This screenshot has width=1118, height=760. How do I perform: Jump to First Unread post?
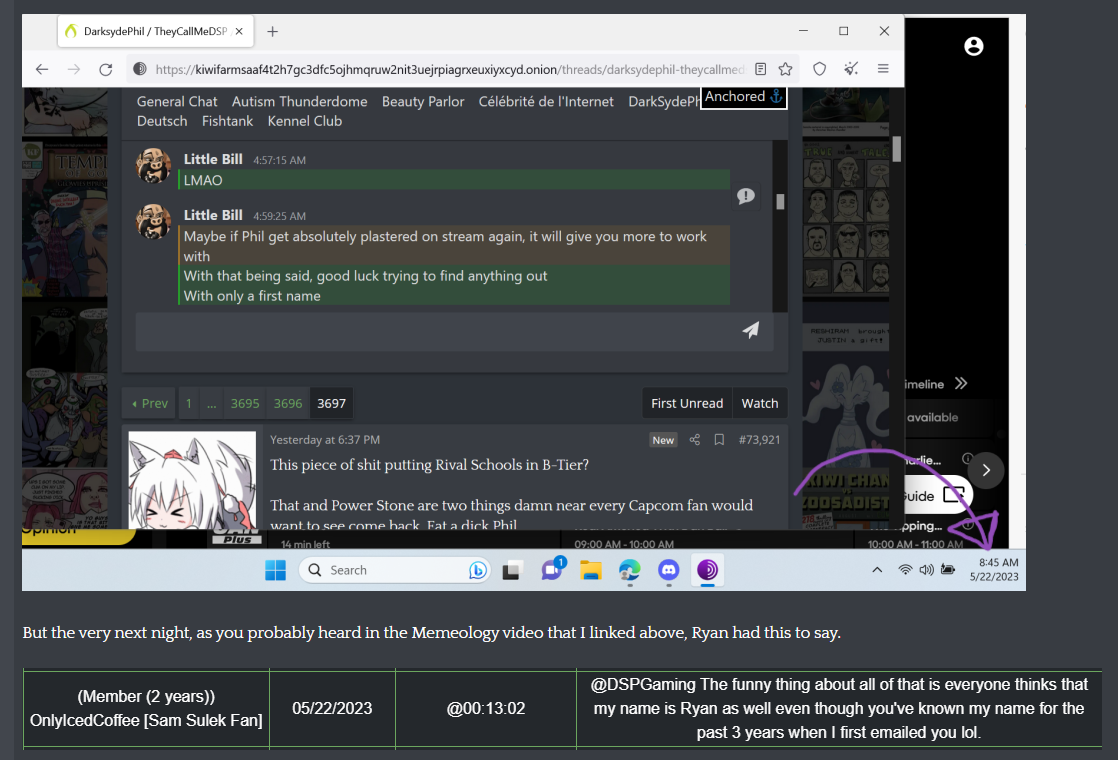[x=686, y=403]
